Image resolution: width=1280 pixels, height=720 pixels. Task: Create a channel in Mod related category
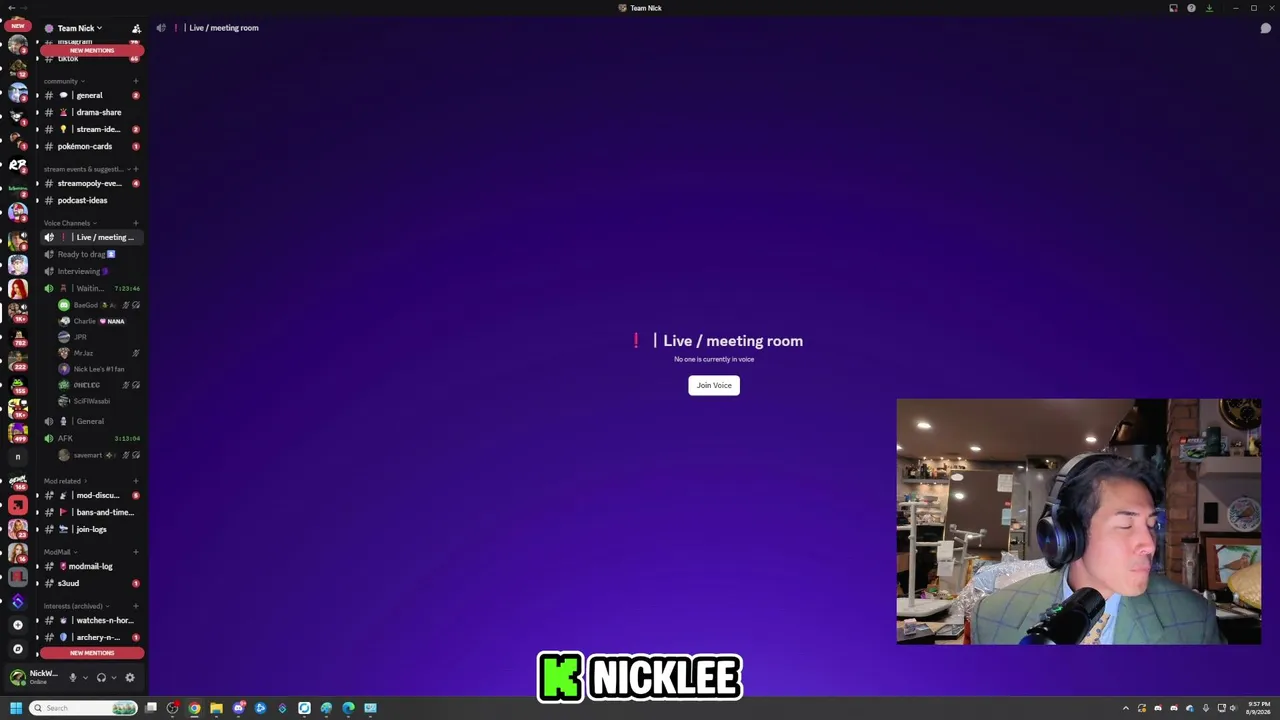pyautogui.click(x=136, y=481)
